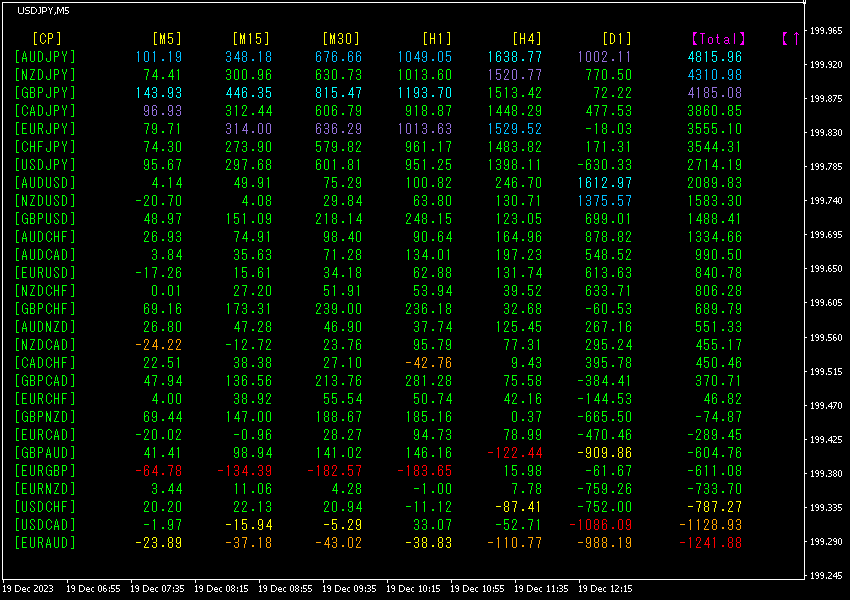850x600 pixels.
Task: Click the [NZDUSD] pair label
Action: pyautogui.click(x=45, y=201)
